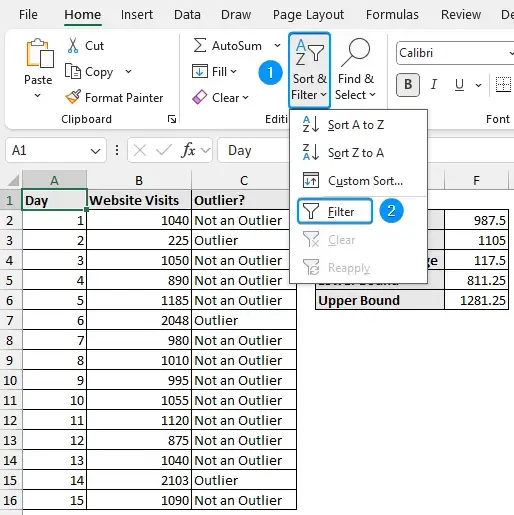Viewport: 514px width, 515px height.
Task: Select row 7 header
Action: click(x=10, y=320)
